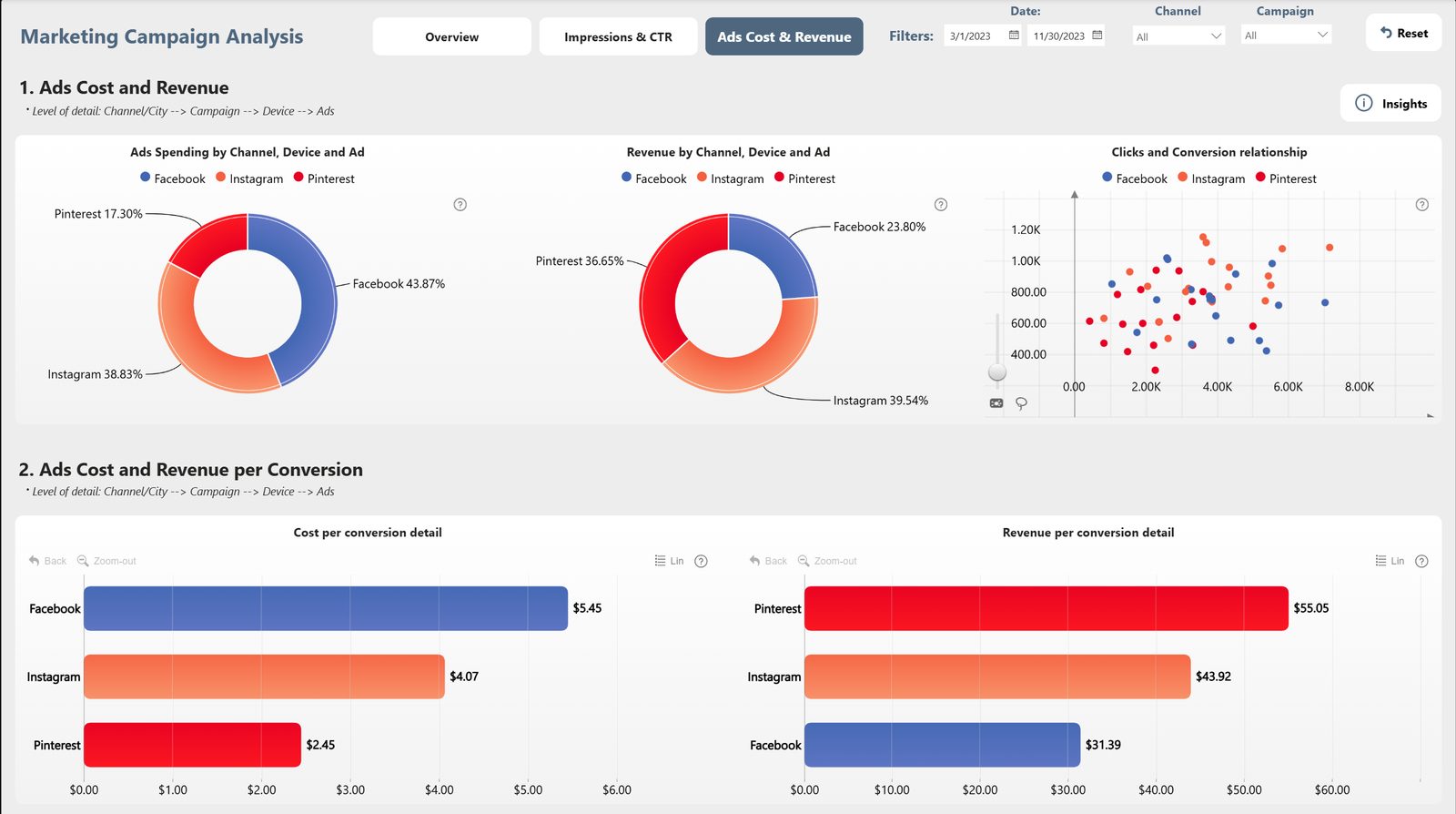Viewport: 1456px width, 814px height.
Task: Open help icon on Ads Spending chart
Action: 460,204
